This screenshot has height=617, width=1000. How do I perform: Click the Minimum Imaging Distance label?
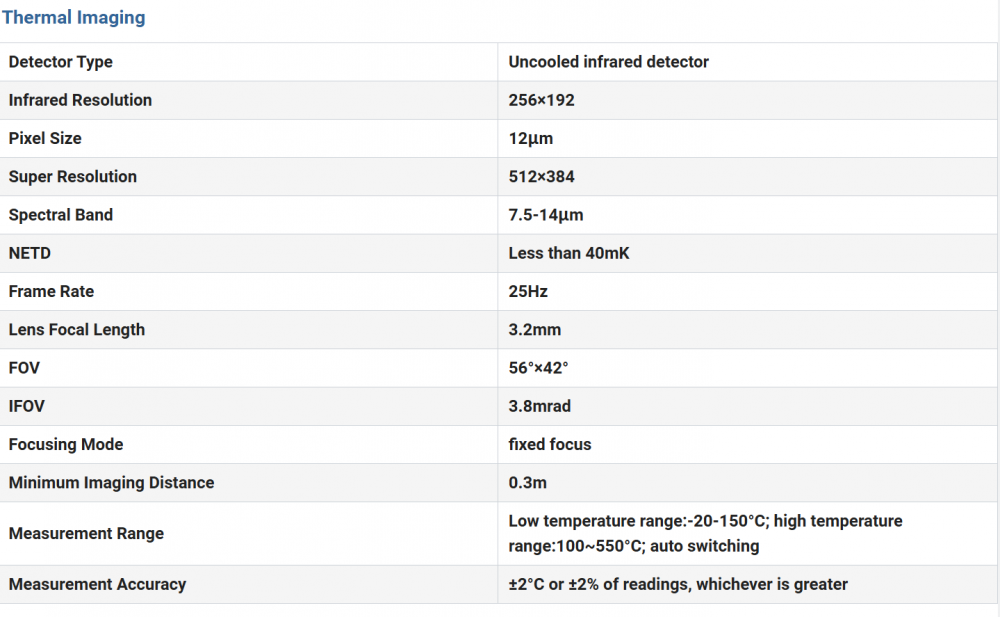pyautogui.click(x=111, y=483)
